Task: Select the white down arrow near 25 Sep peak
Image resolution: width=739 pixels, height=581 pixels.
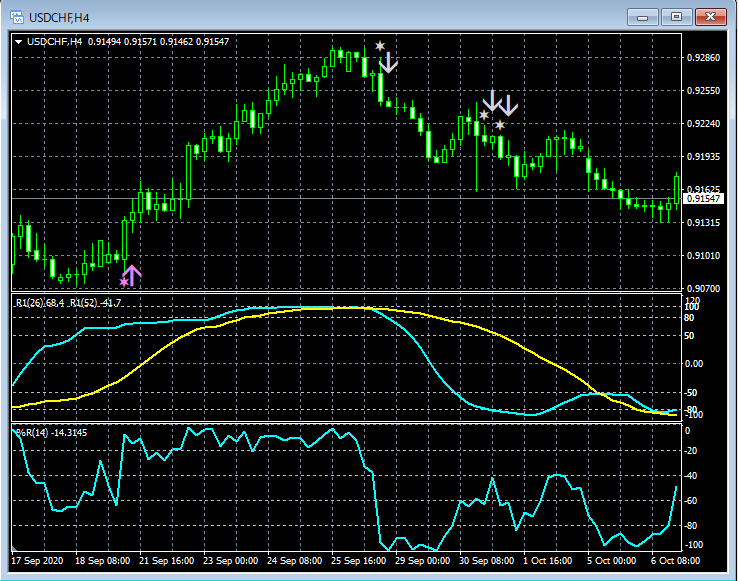Action: pyautogui.click(x=389, y=63)
